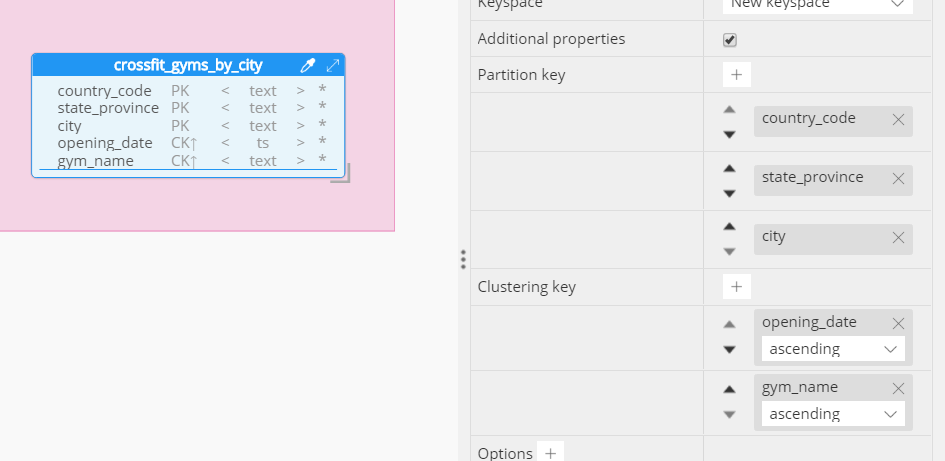Add a new partition key with plus

tap(736, 75)
